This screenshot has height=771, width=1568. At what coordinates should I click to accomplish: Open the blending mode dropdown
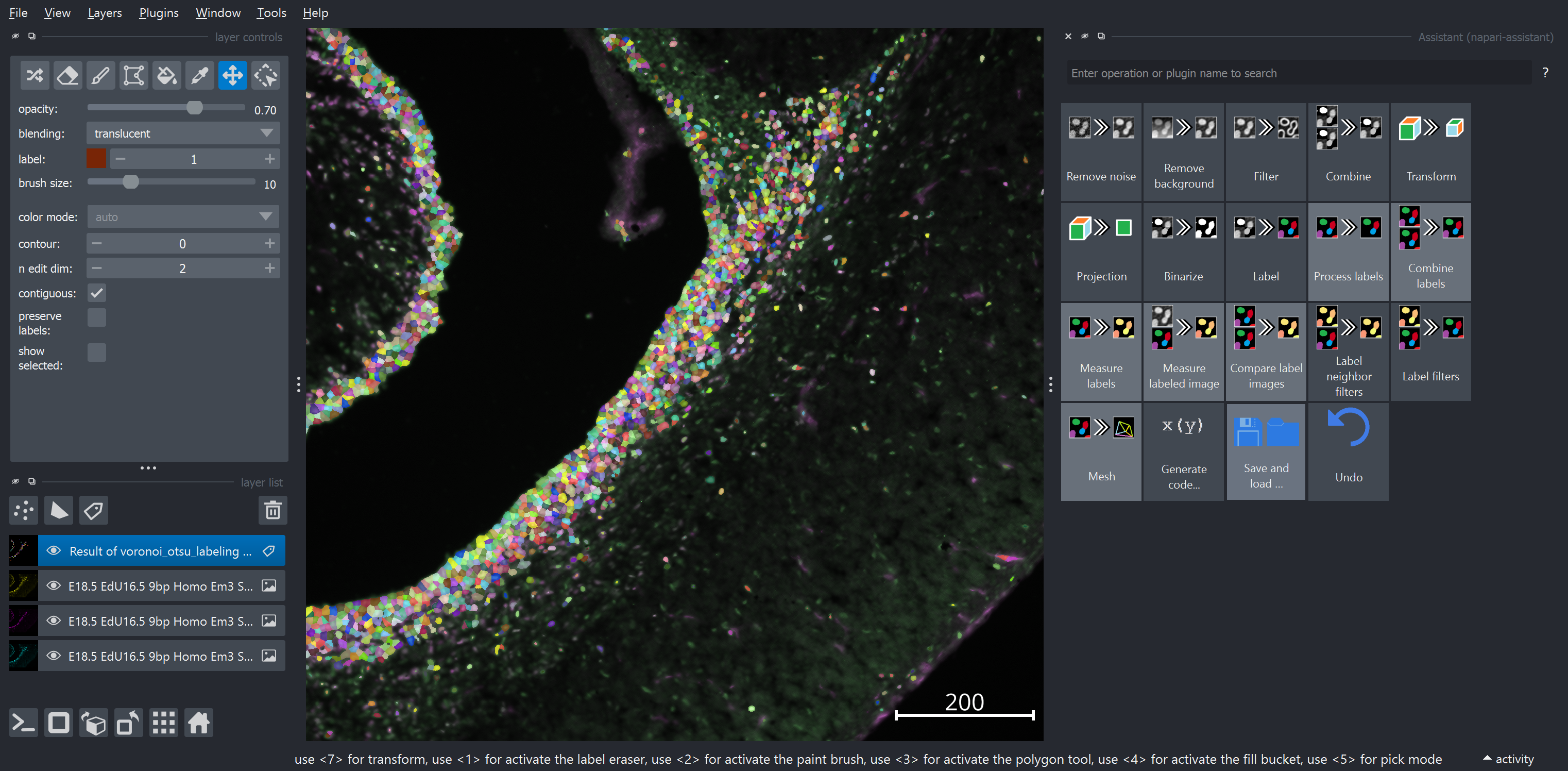click(x=183, y=133)
